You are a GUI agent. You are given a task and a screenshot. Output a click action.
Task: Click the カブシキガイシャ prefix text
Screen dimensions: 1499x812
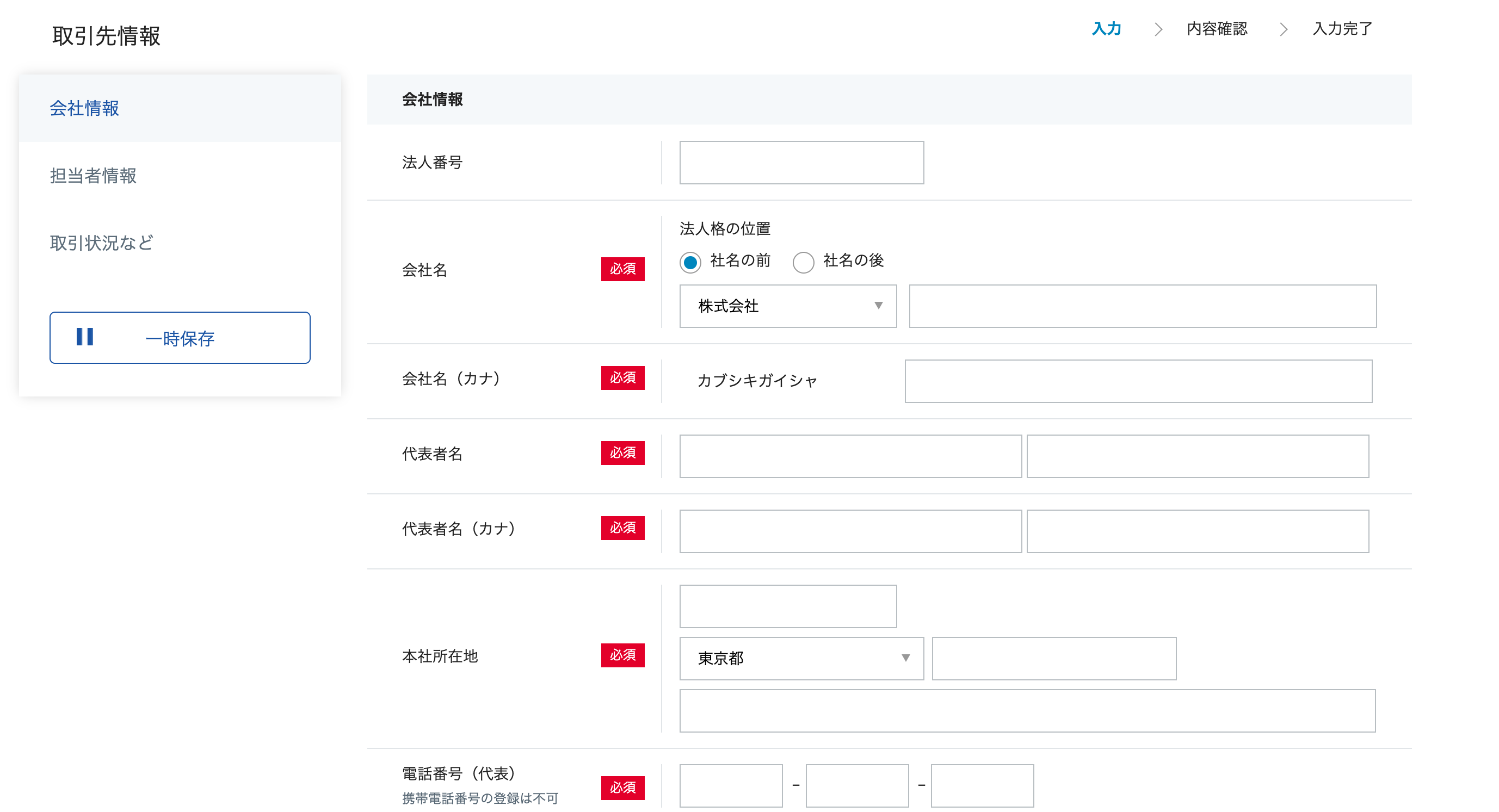(x=757, y=380)
